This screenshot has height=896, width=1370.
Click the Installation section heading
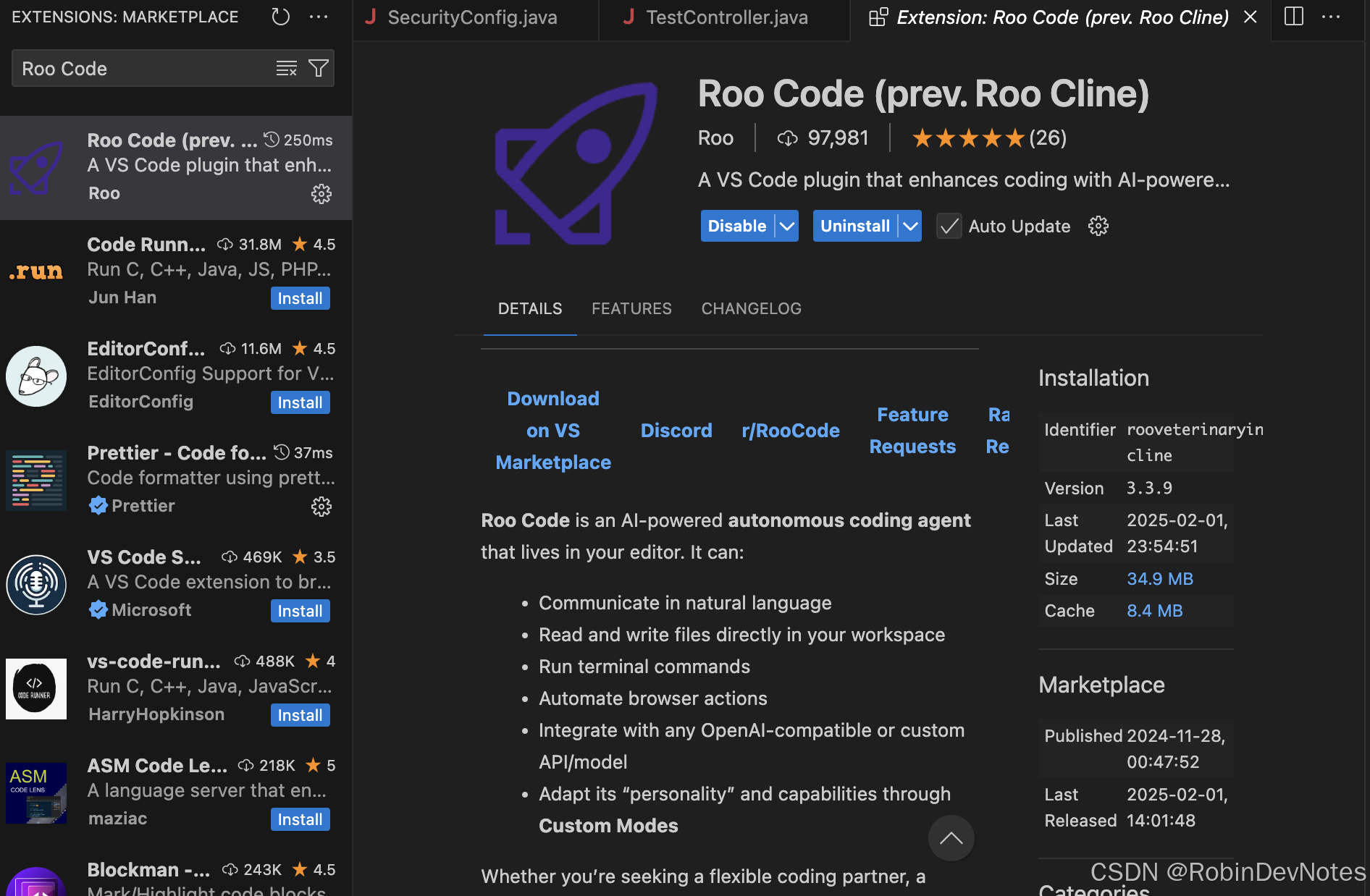tap(1093, 378)
